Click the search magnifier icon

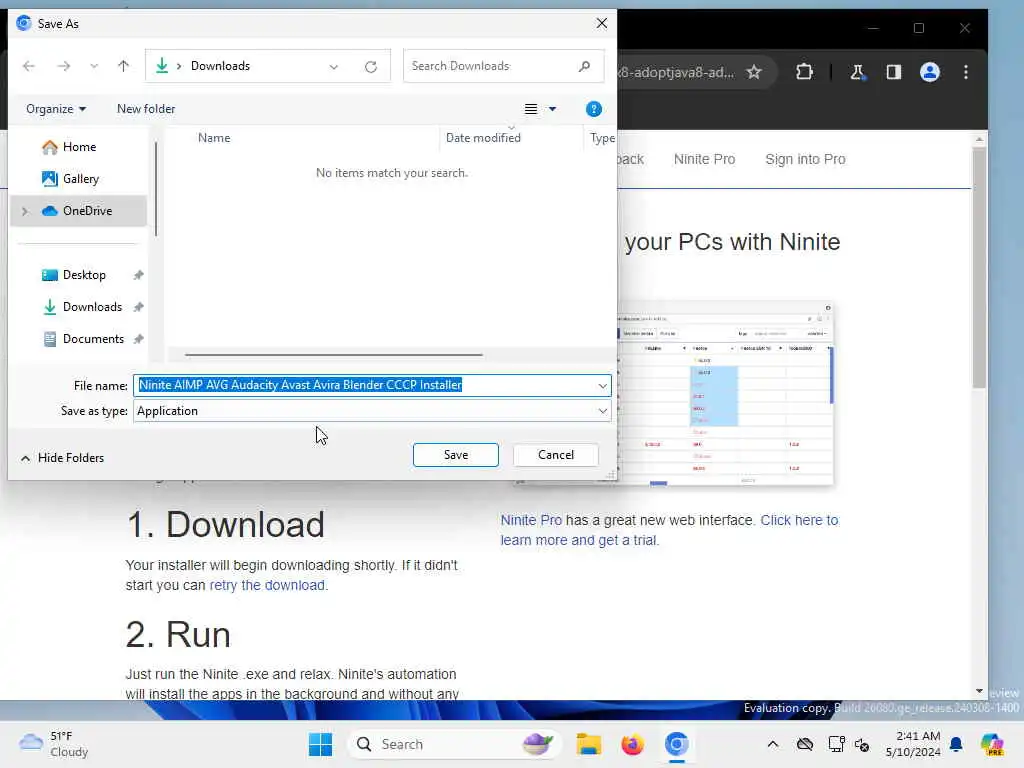click(x=584, y=66)
